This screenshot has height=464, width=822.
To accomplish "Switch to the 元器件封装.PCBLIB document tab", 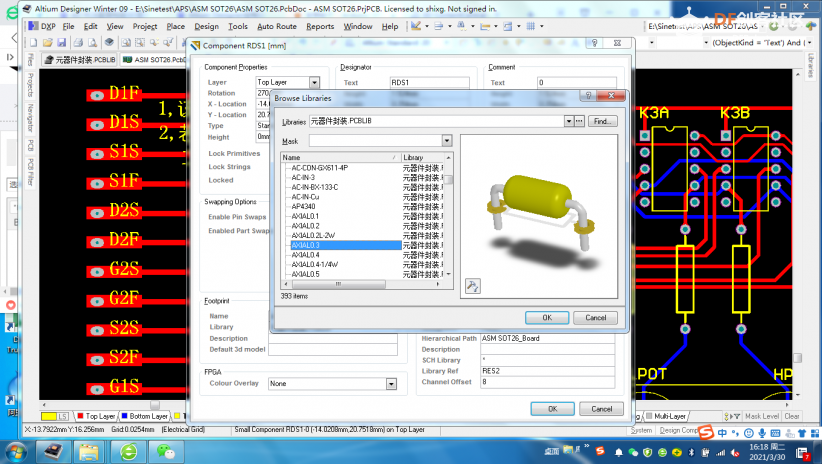I will tap(80, 60).
